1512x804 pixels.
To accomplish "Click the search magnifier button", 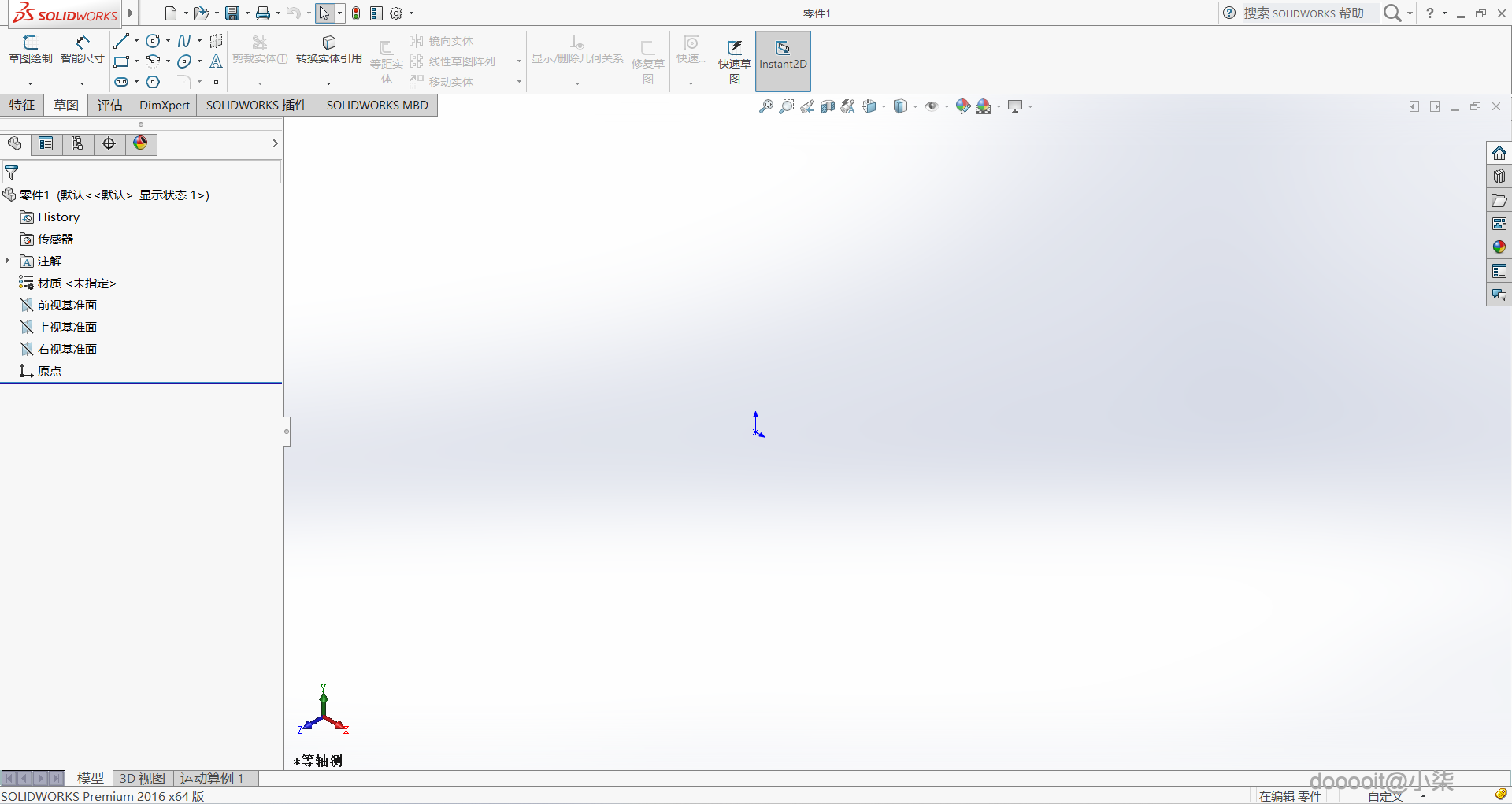I will 1392,13.
